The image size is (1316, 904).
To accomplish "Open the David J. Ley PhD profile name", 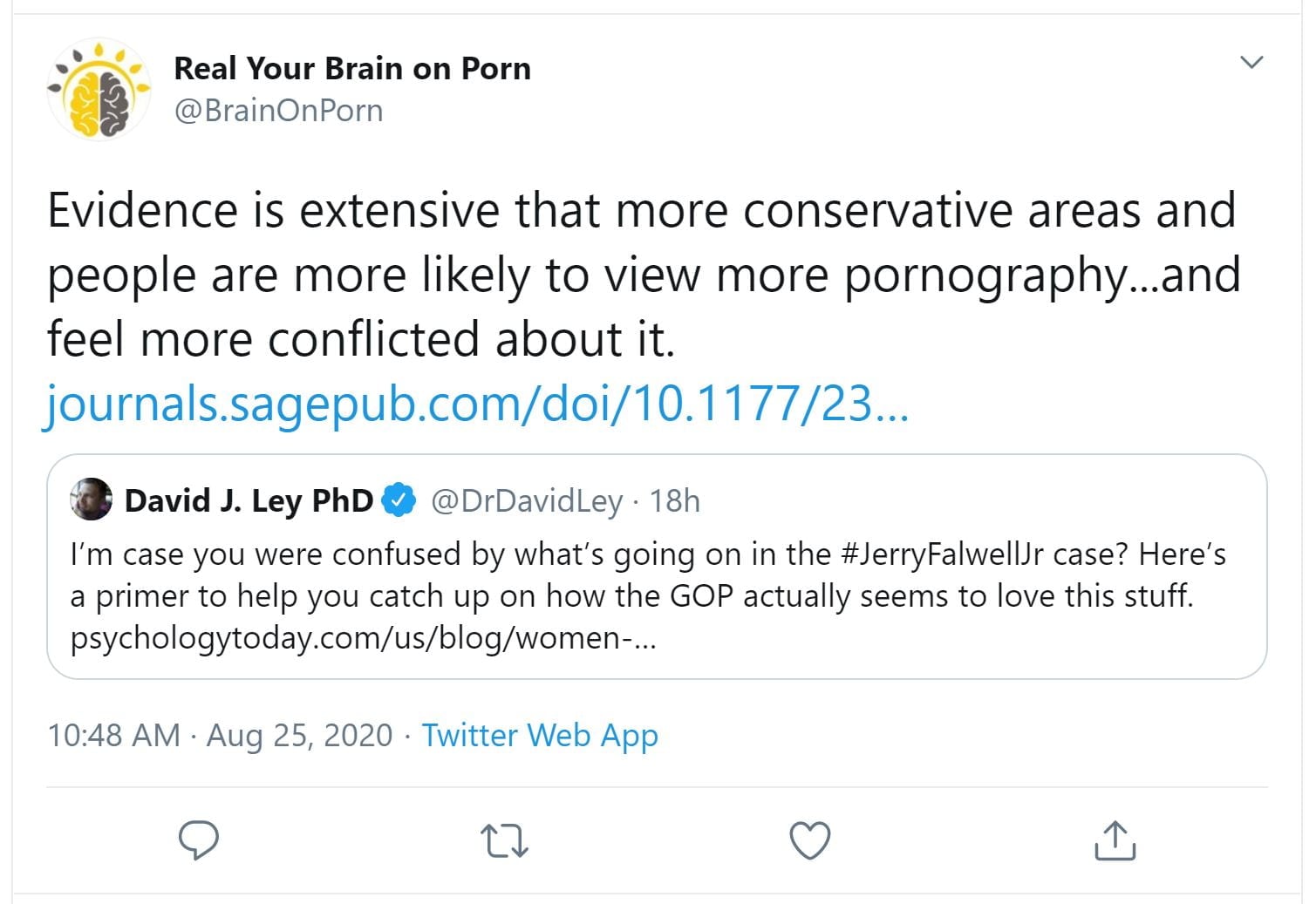I will coord(249,501).
